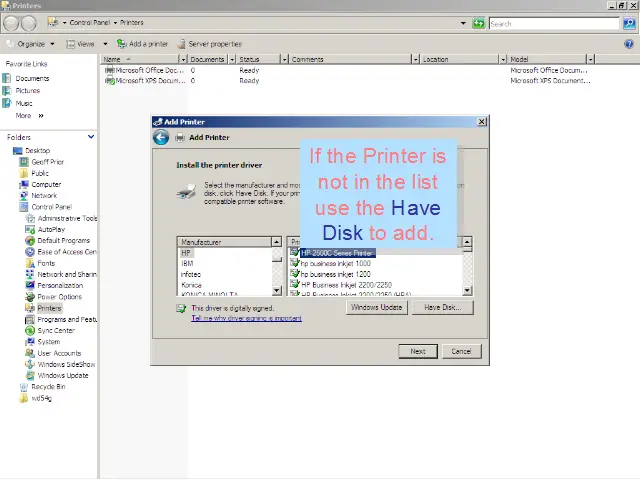Image resolution: width=640 pixels, height=480 pixels.
Task: Select Konica in Manufacturer list
Action: (191, 285)
